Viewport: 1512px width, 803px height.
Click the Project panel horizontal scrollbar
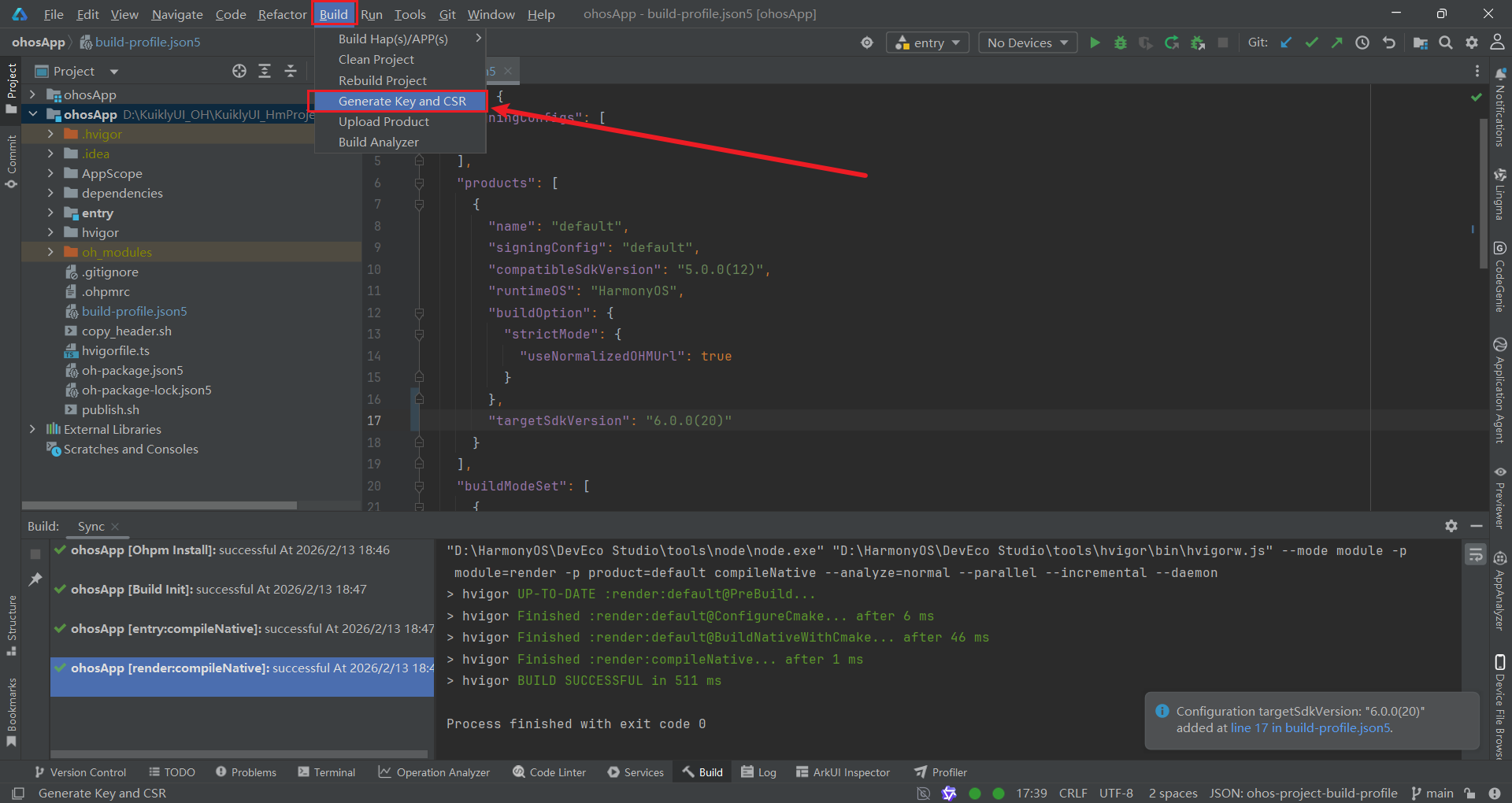[x=159, y=505]
